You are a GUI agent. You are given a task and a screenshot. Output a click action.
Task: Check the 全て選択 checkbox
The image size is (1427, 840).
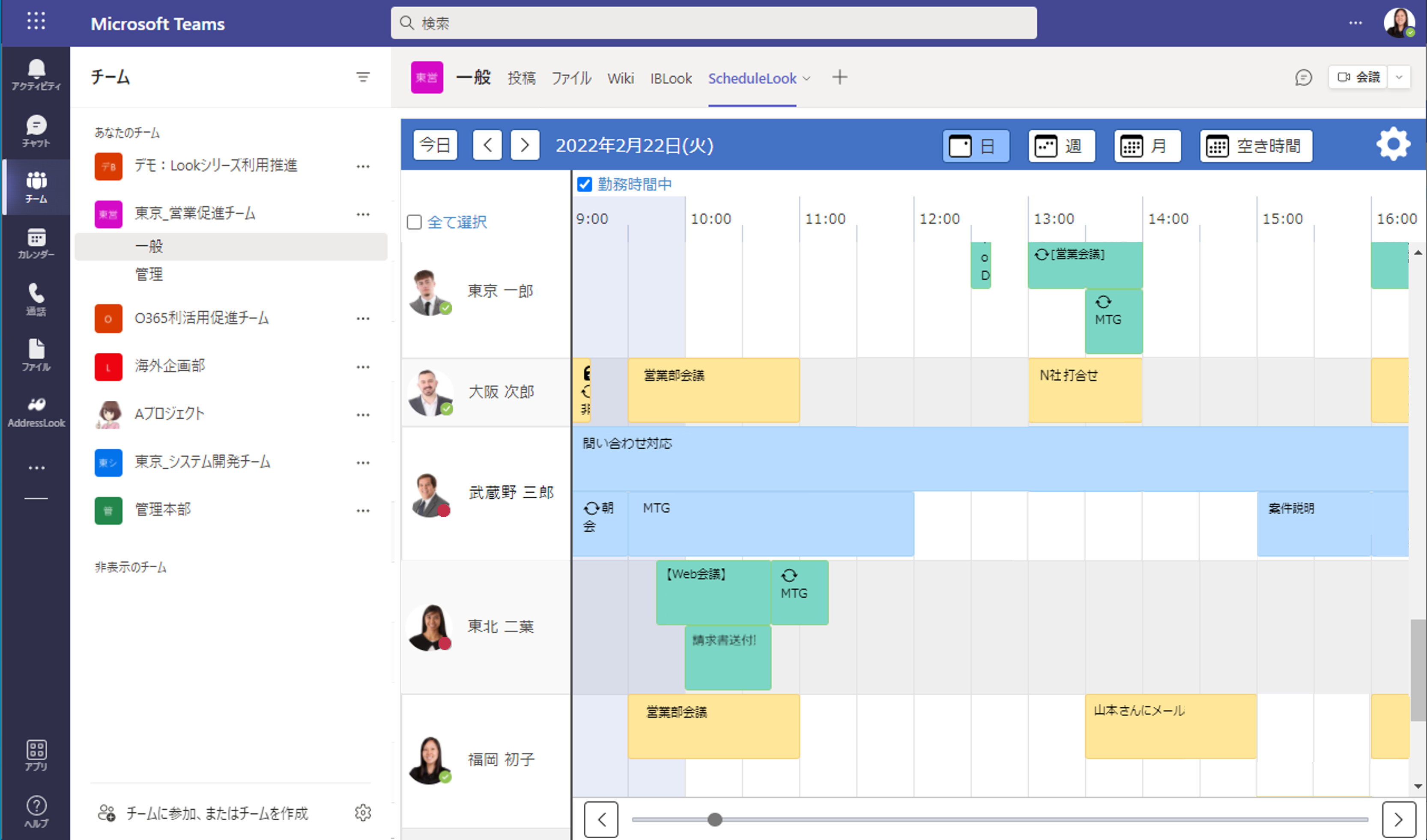(x=415, y=222)
